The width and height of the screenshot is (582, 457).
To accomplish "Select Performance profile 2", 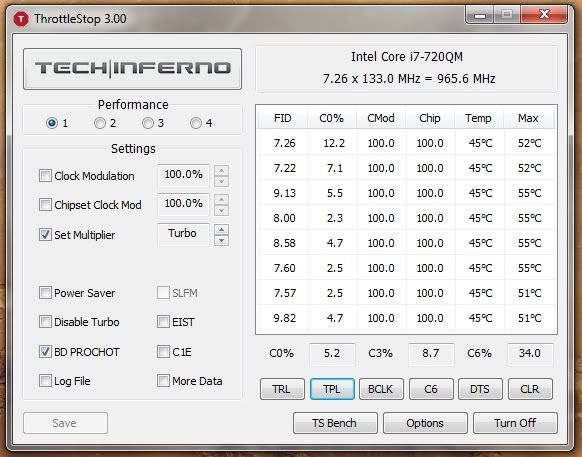I will (x=100, y=123).
